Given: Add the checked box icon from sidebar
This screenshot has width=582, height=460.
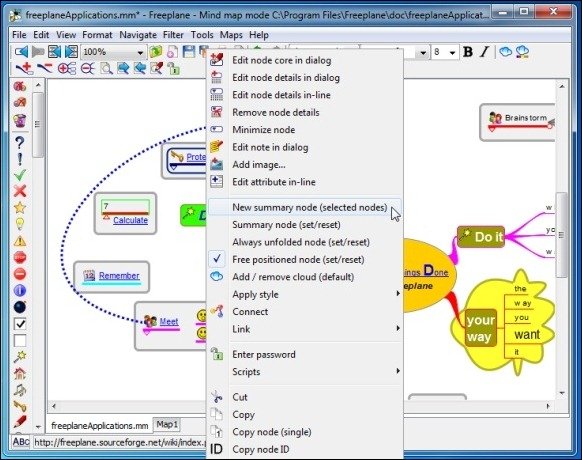Looking at the screenshot, I should click(20, 324).
